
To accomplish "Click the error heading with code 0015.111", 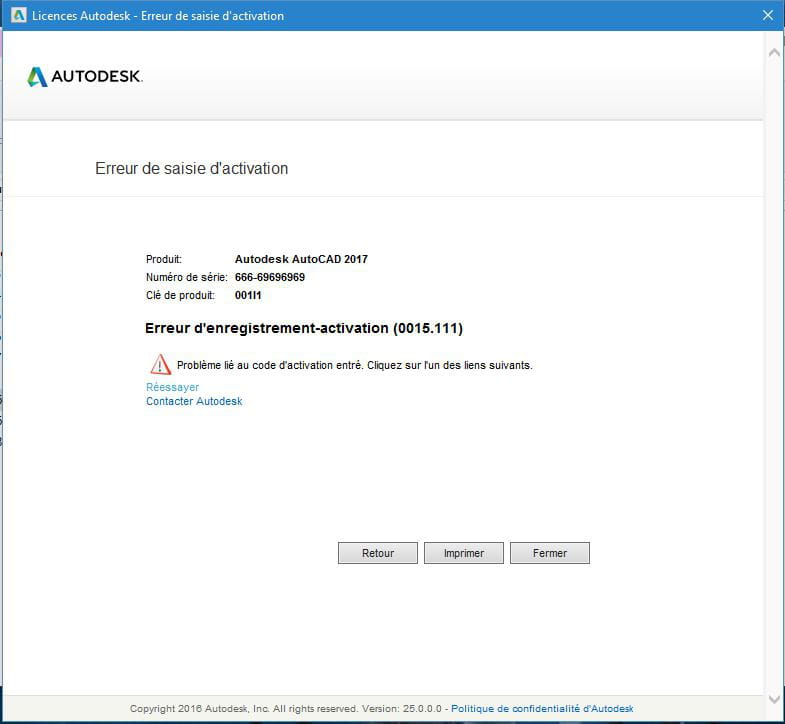I will (304, 328).
